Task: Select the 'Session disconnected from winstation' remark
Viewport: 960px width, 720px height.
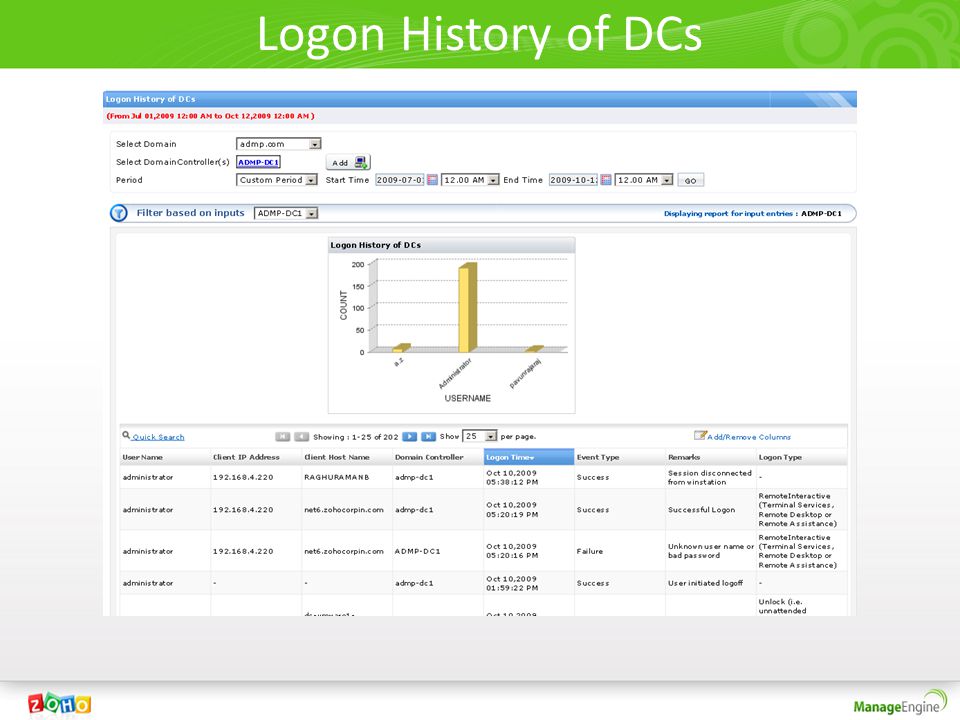Action: pos(710,478)
